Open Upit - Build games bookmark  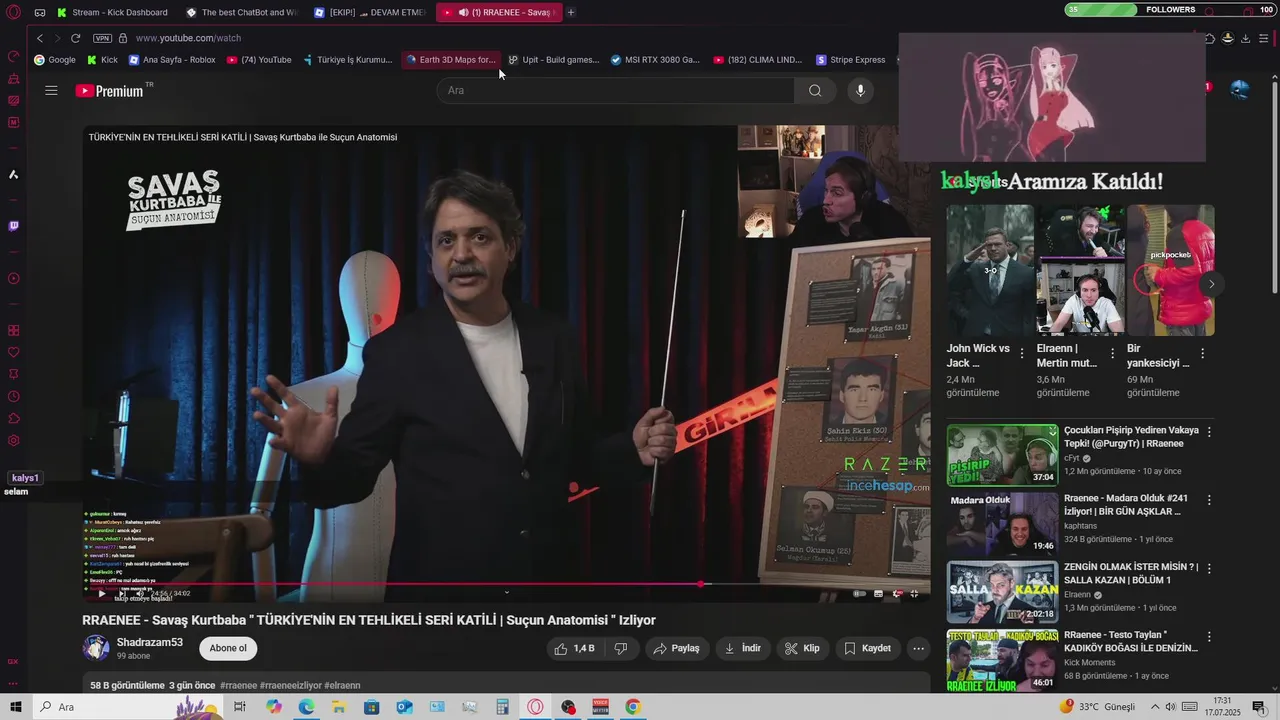(x=553, y=60)
